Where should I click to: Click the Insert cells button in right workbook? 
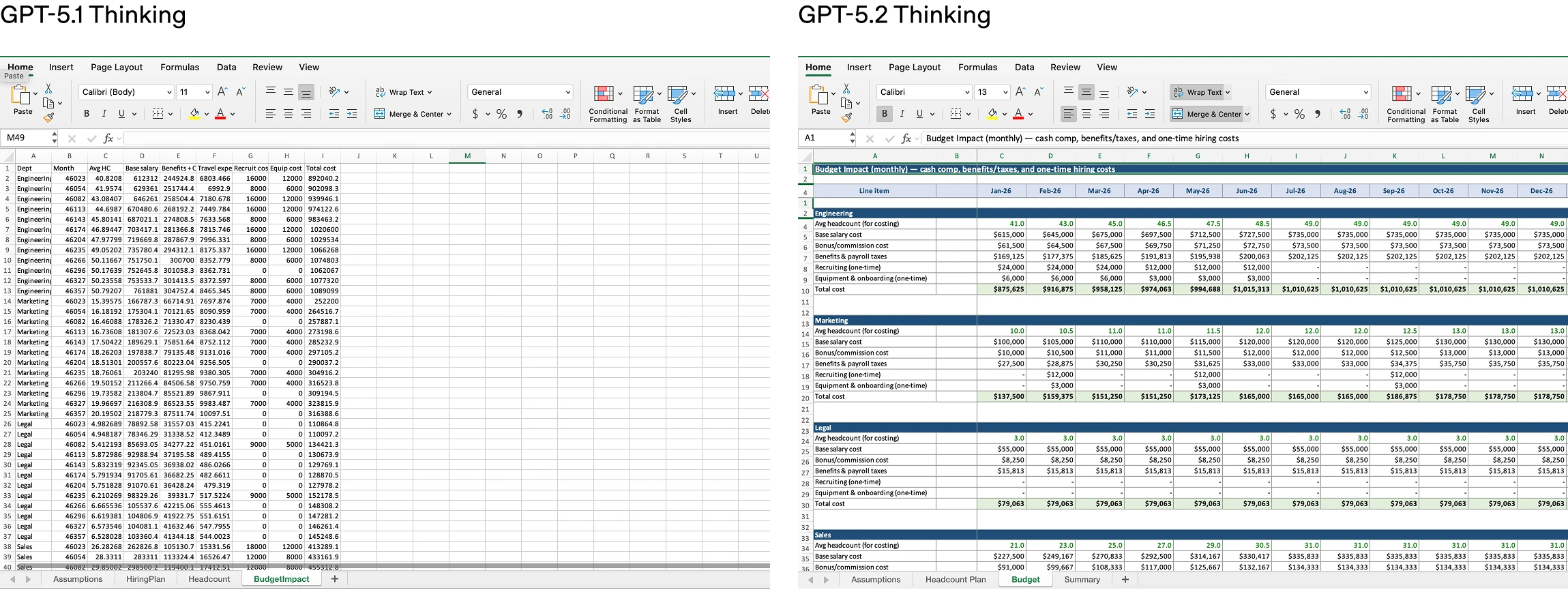1525,101
